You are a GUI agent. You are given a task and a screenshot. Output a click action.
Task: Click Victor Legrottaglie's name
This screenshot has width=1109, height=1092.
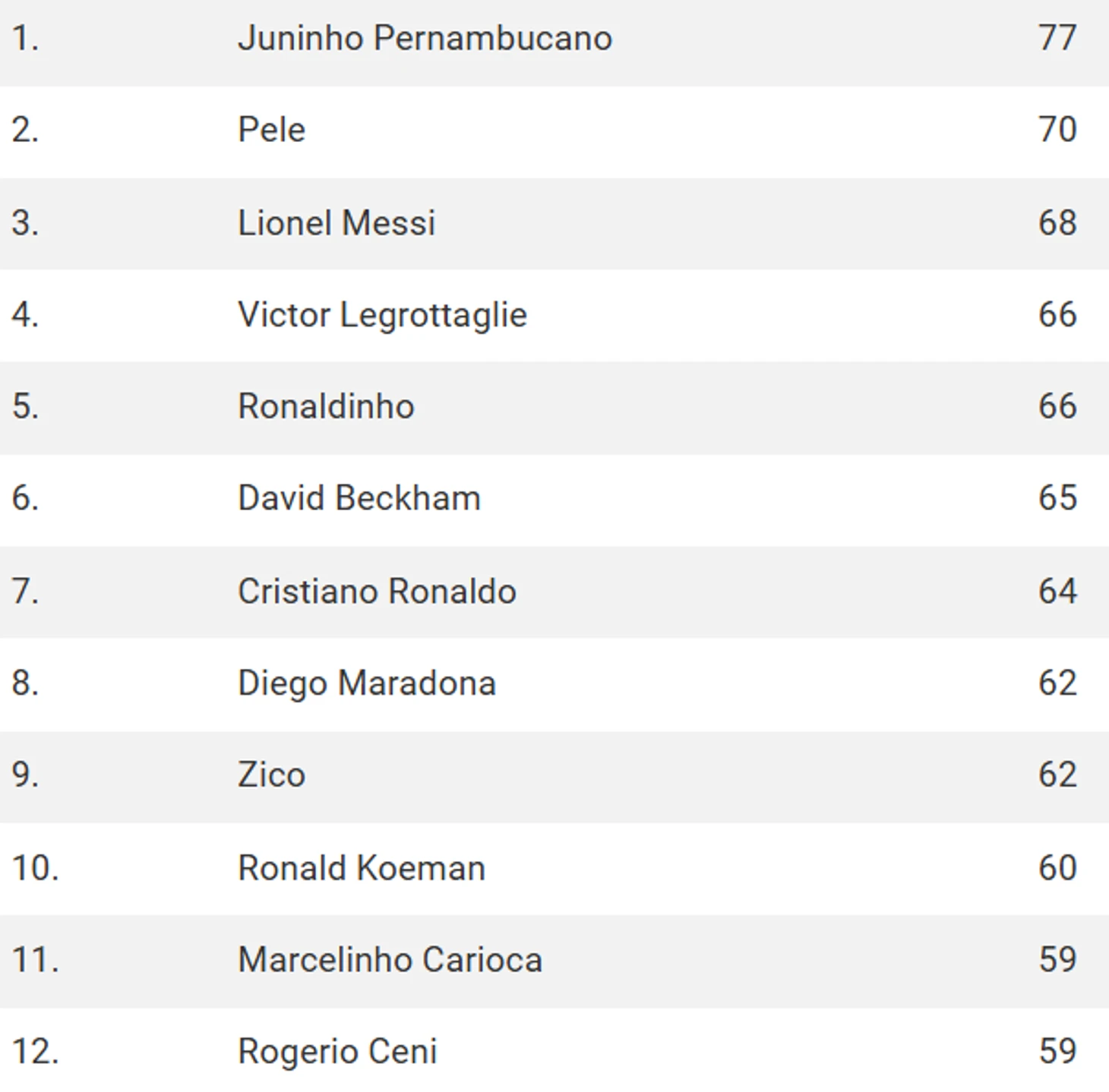coord(382,314)
